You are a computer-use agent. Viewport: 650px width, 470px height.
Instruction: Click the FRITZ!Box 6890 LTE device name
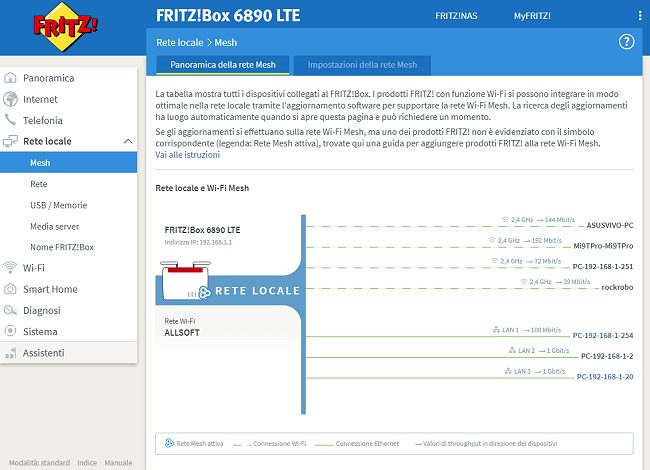[202, 230]
